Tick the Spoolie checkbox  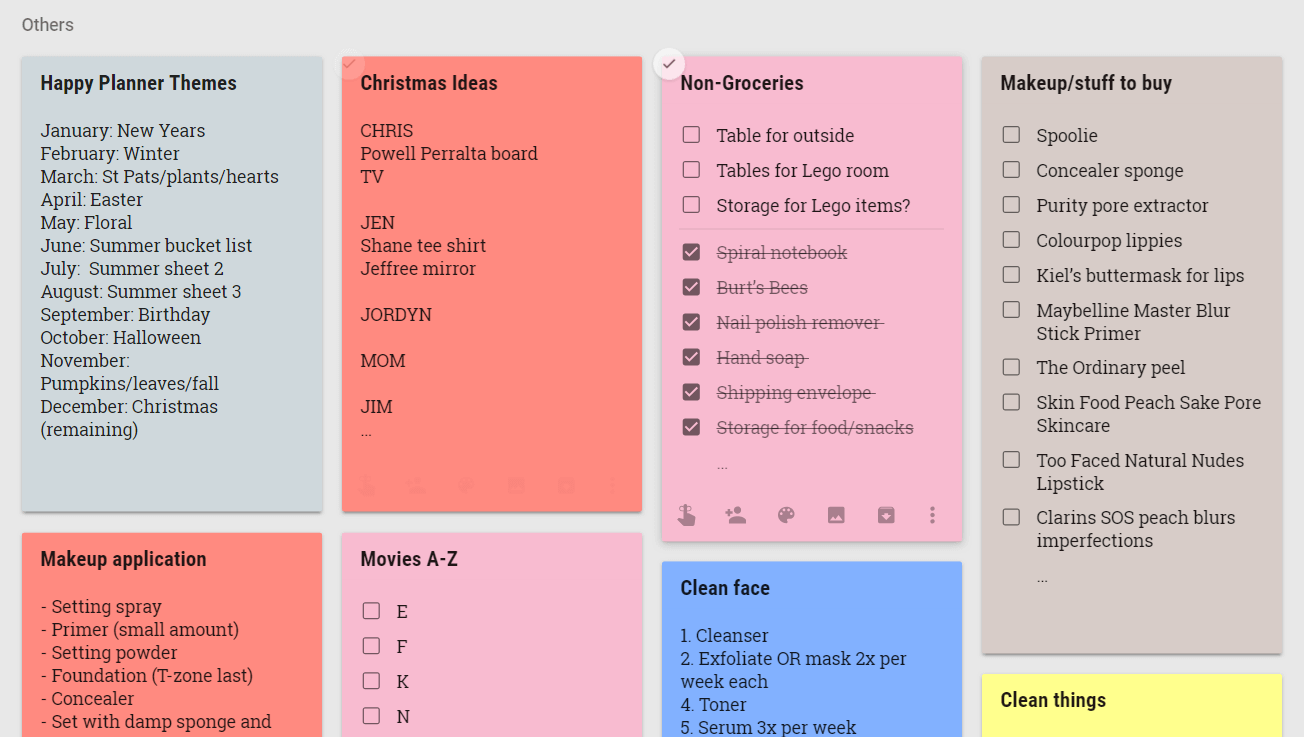pyautogui.click(x=1011, y=135)
